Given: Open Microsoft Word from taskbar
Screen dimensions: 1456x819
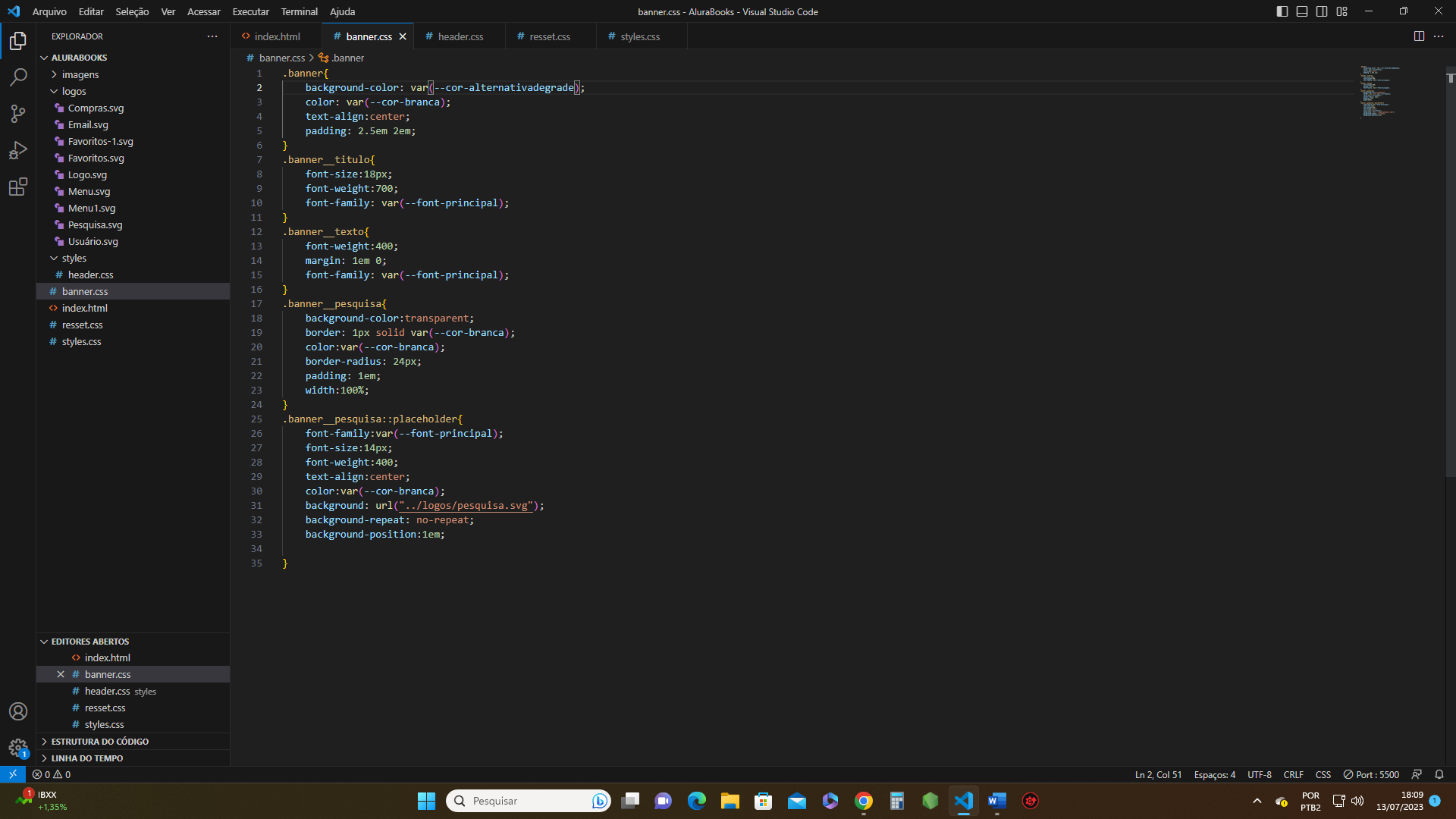Looking at the screenshot, I should (x=997, y=801).
